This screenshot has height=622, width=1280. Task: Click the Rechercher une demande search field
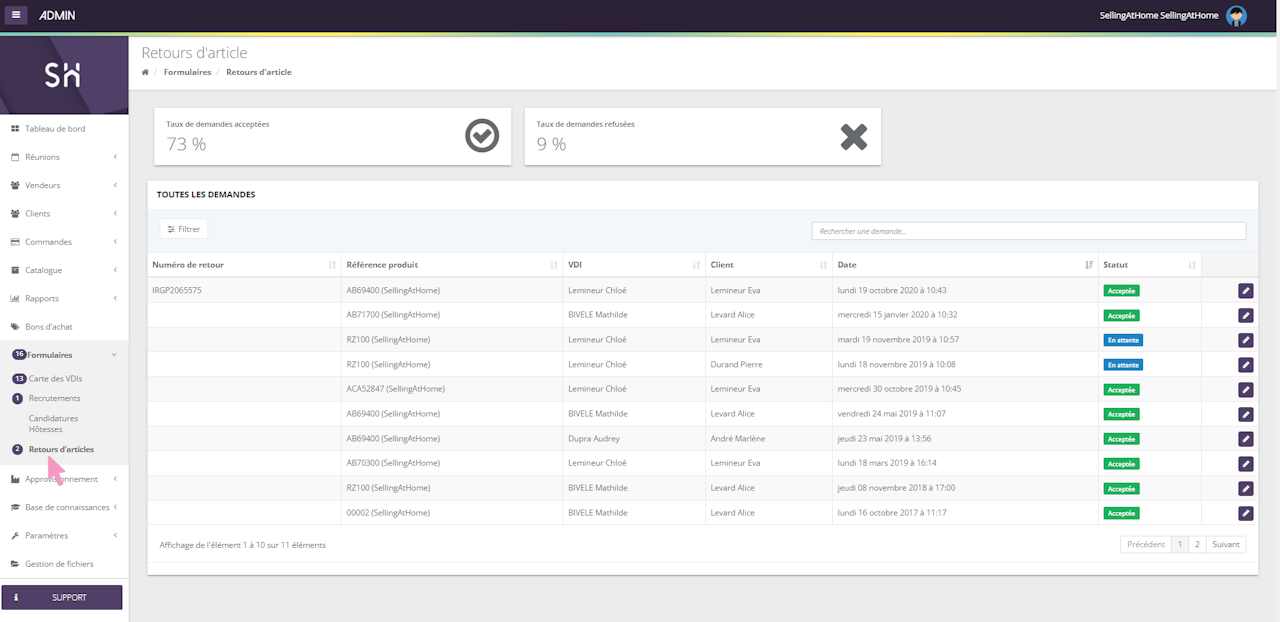[x=1028, y=231]
